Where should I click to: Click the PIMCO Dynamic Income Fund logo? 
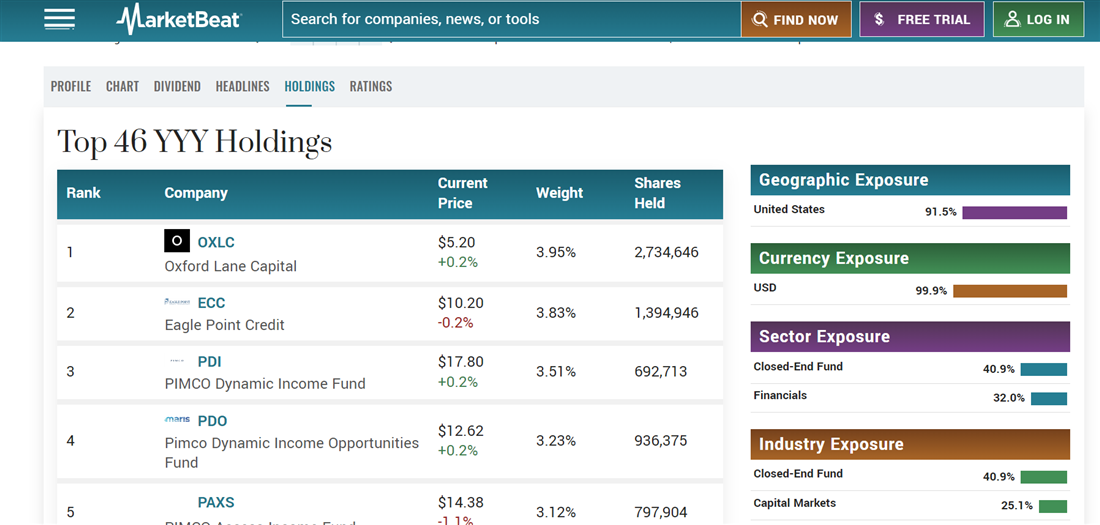click(x=177, y=361)
